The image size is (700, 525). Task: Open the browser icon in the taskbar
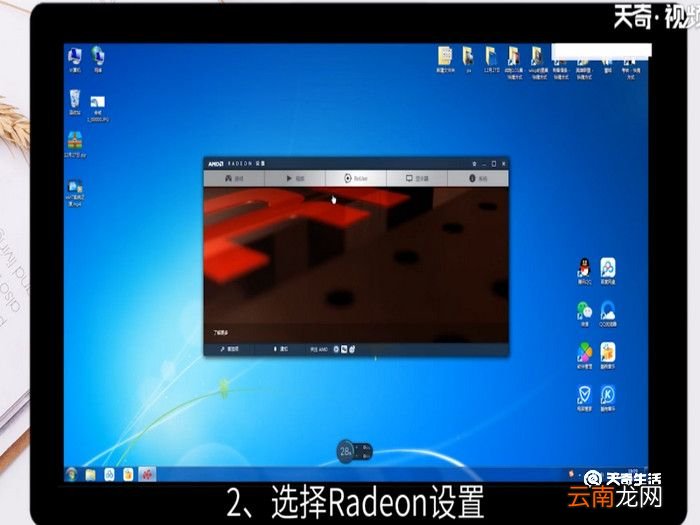click(109, 475)
